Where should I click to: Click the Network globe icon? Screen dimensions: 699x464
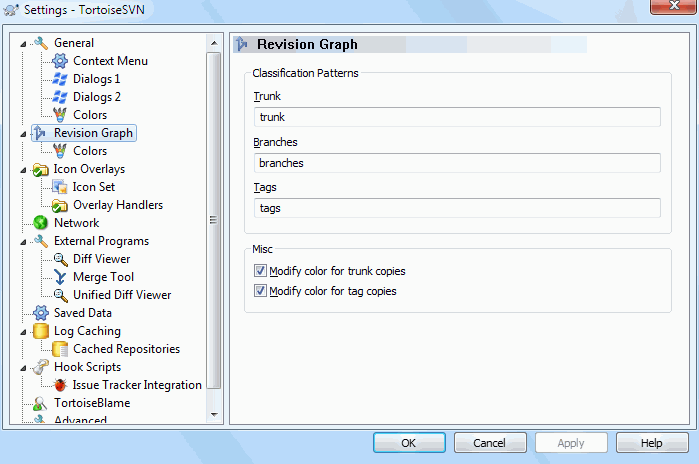coord(41,223)
